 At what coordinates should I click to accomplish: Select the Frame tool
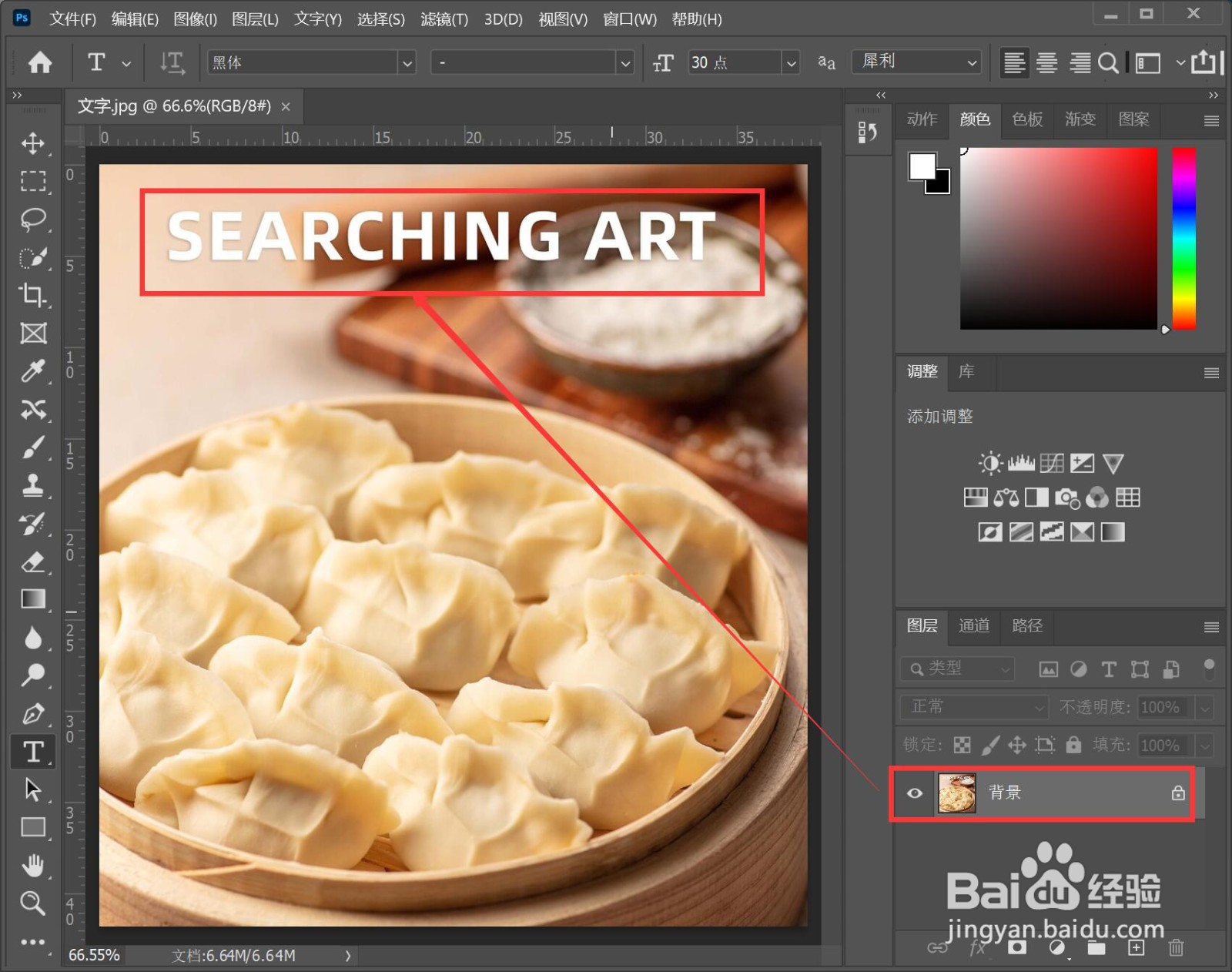[32, 333]
